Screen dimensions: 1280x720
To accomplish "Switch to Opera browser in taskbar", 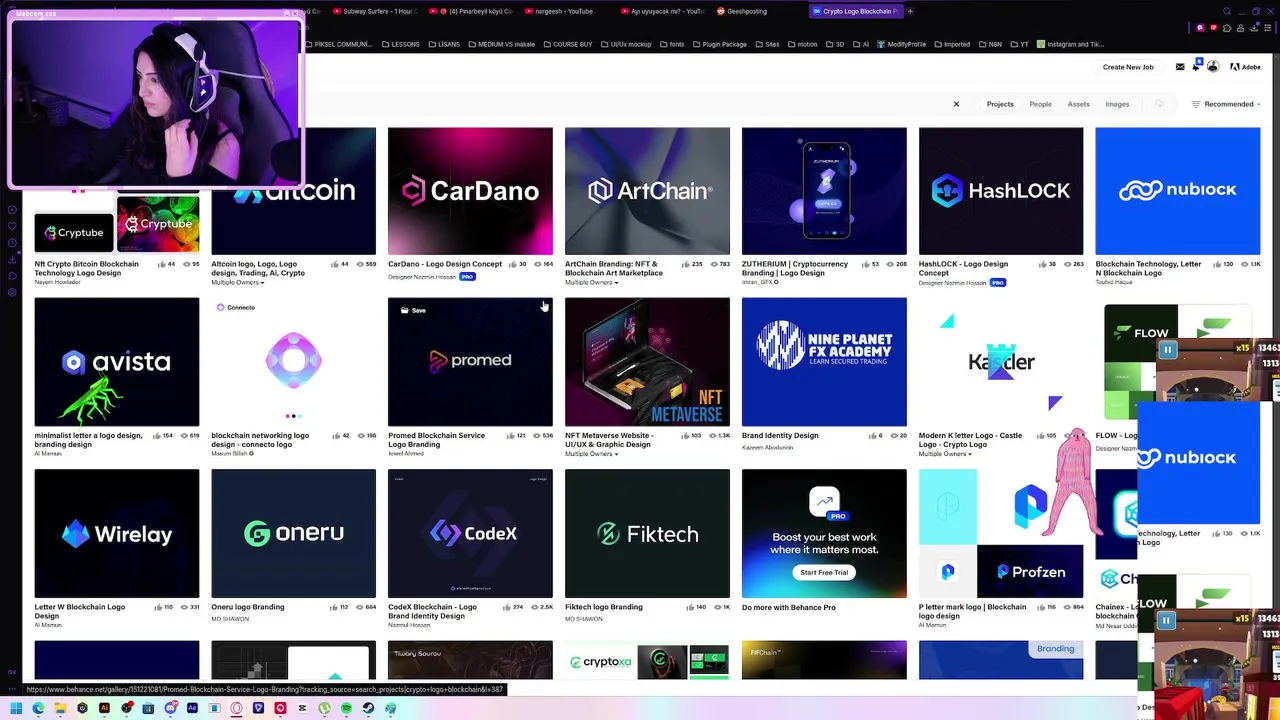I will coord(236,708).
